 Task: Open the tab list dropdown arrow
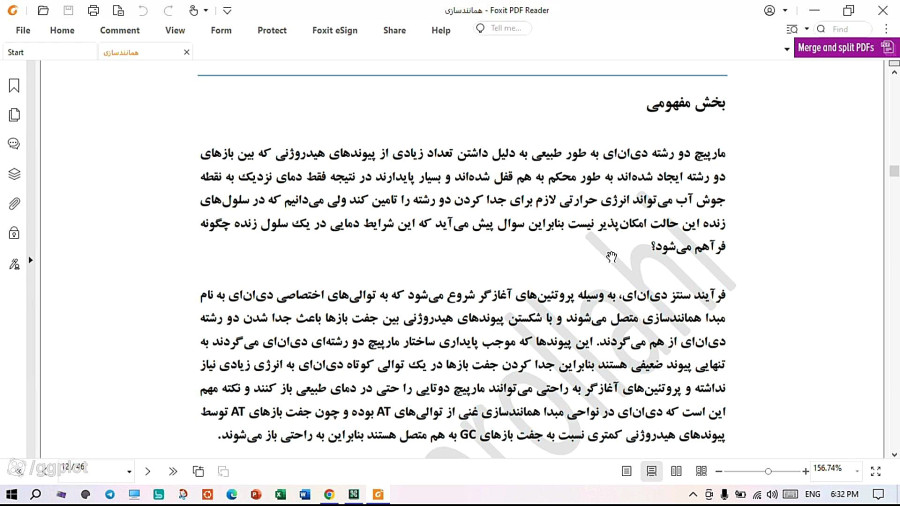(x=786, y=49)
